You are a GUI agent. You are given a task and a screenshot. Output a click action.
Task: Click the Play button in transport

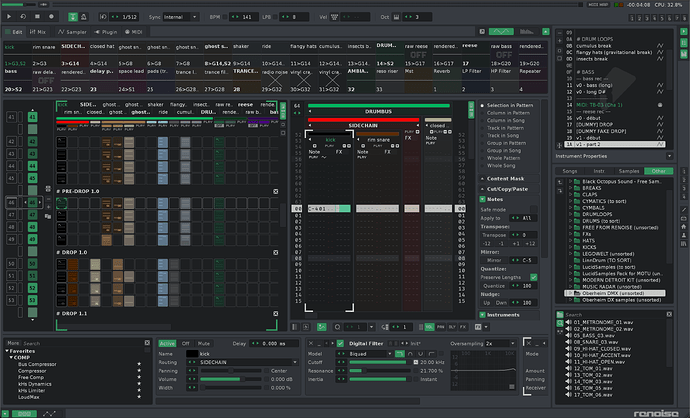coord(10,17)
